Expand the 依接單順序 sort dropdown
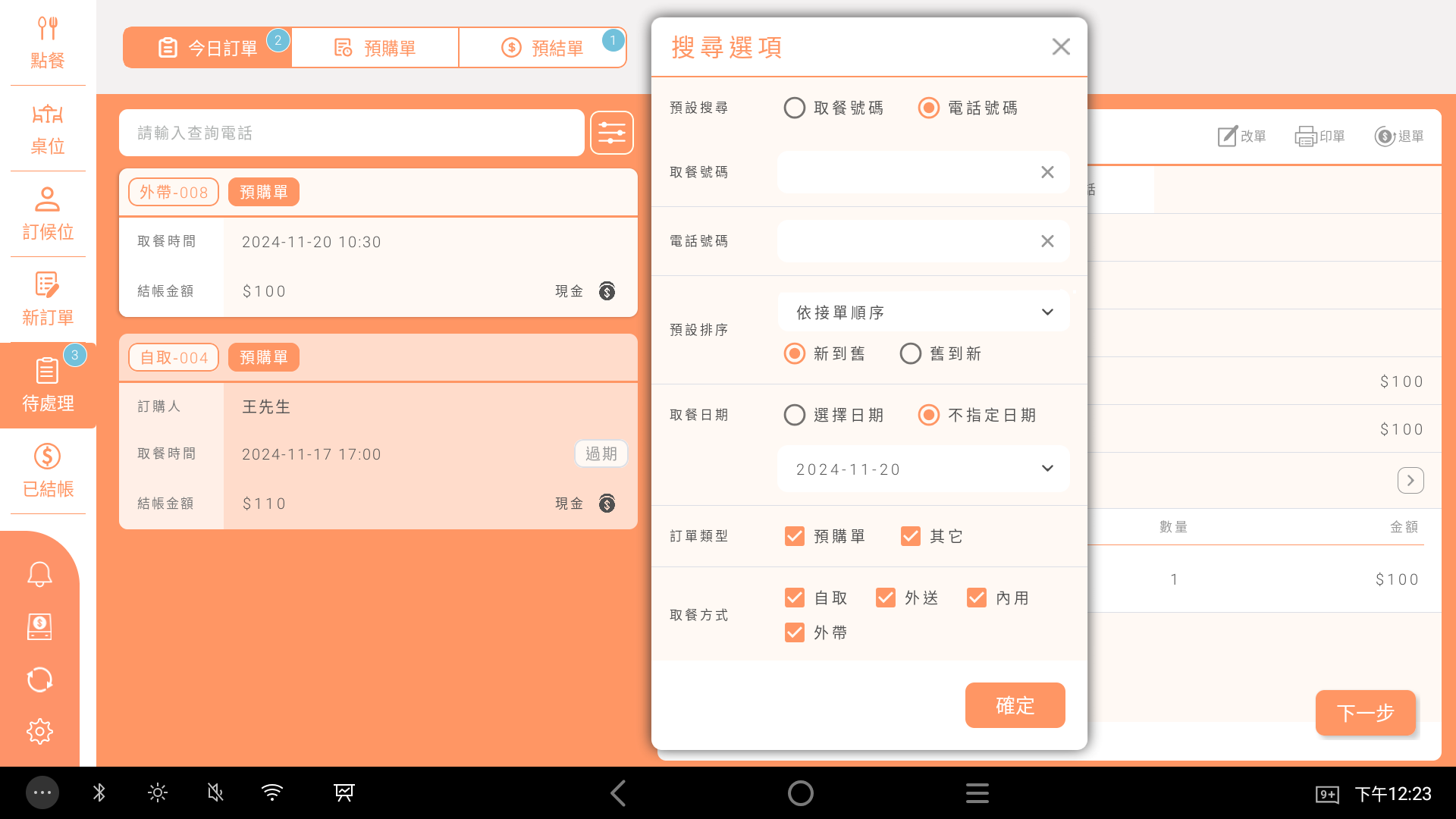 coord(923,312)
